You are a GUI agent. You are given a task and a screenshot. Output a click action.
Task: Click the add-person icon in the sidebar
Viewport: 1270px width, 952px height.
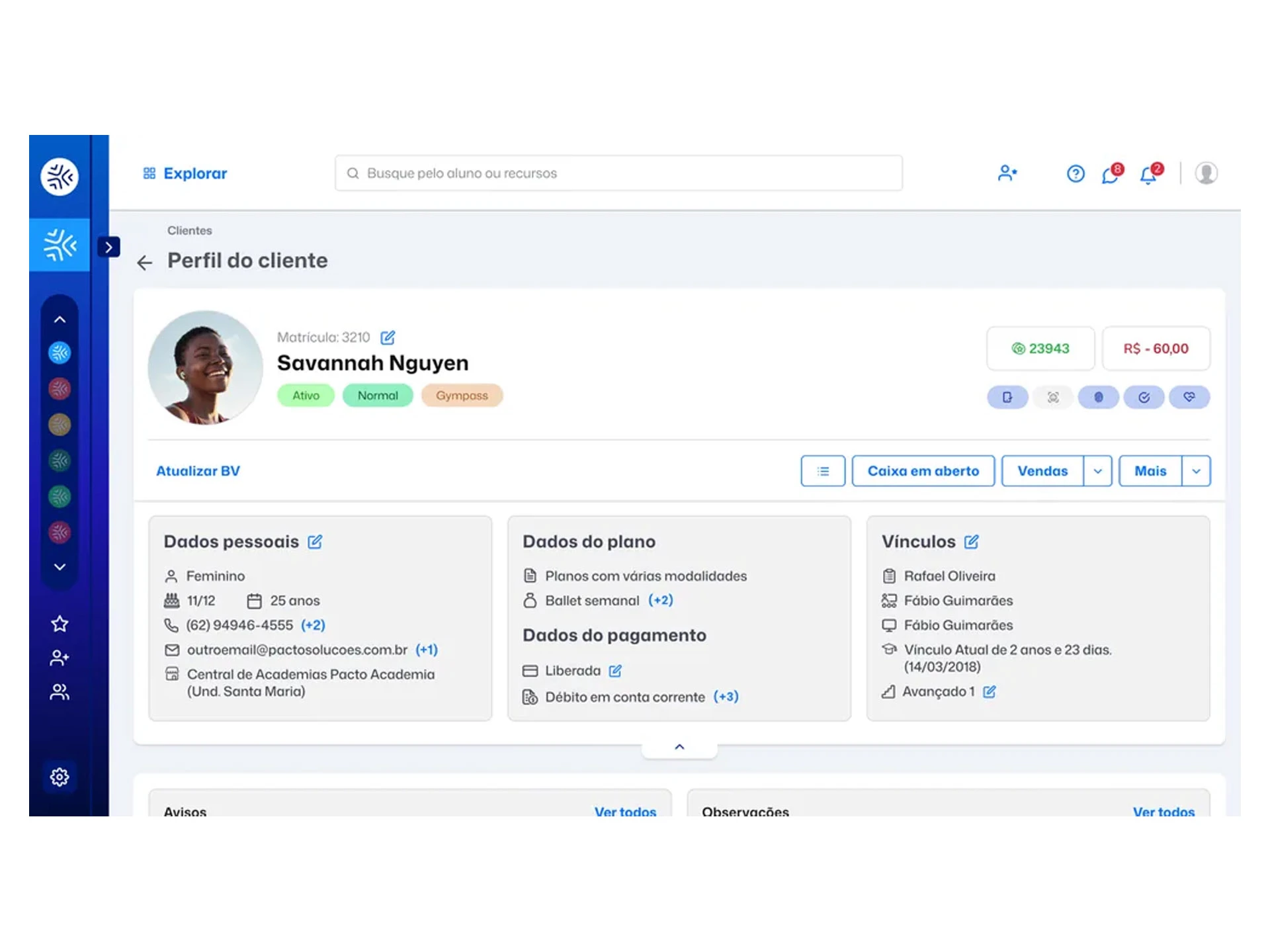pyautogui.click(x=60, y=658)
